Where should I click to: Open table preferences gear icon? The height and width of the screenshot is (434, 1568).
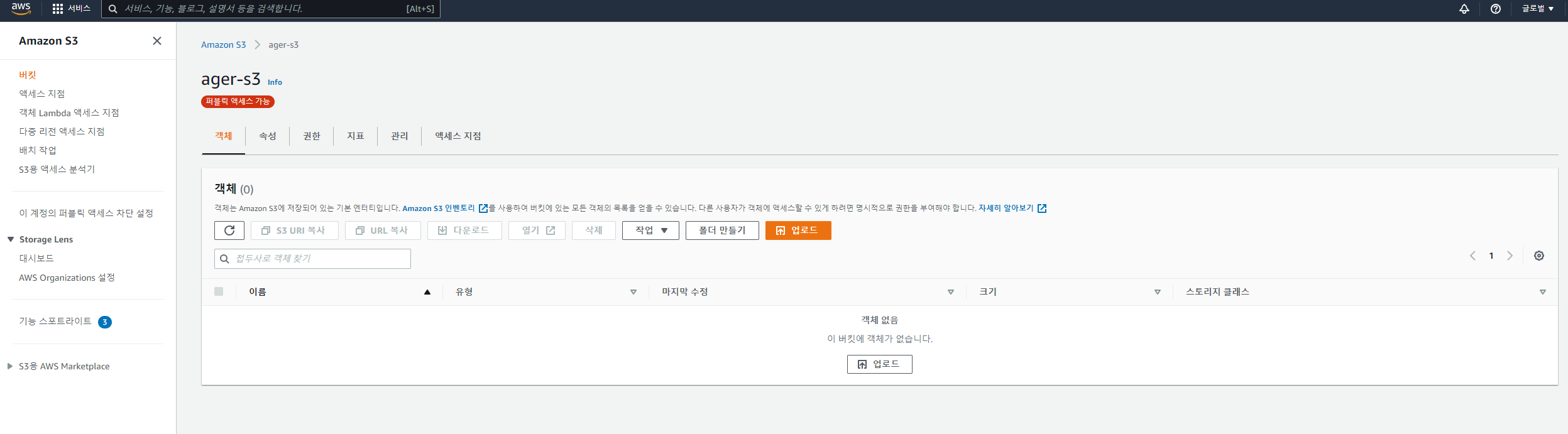[1538, 256]
